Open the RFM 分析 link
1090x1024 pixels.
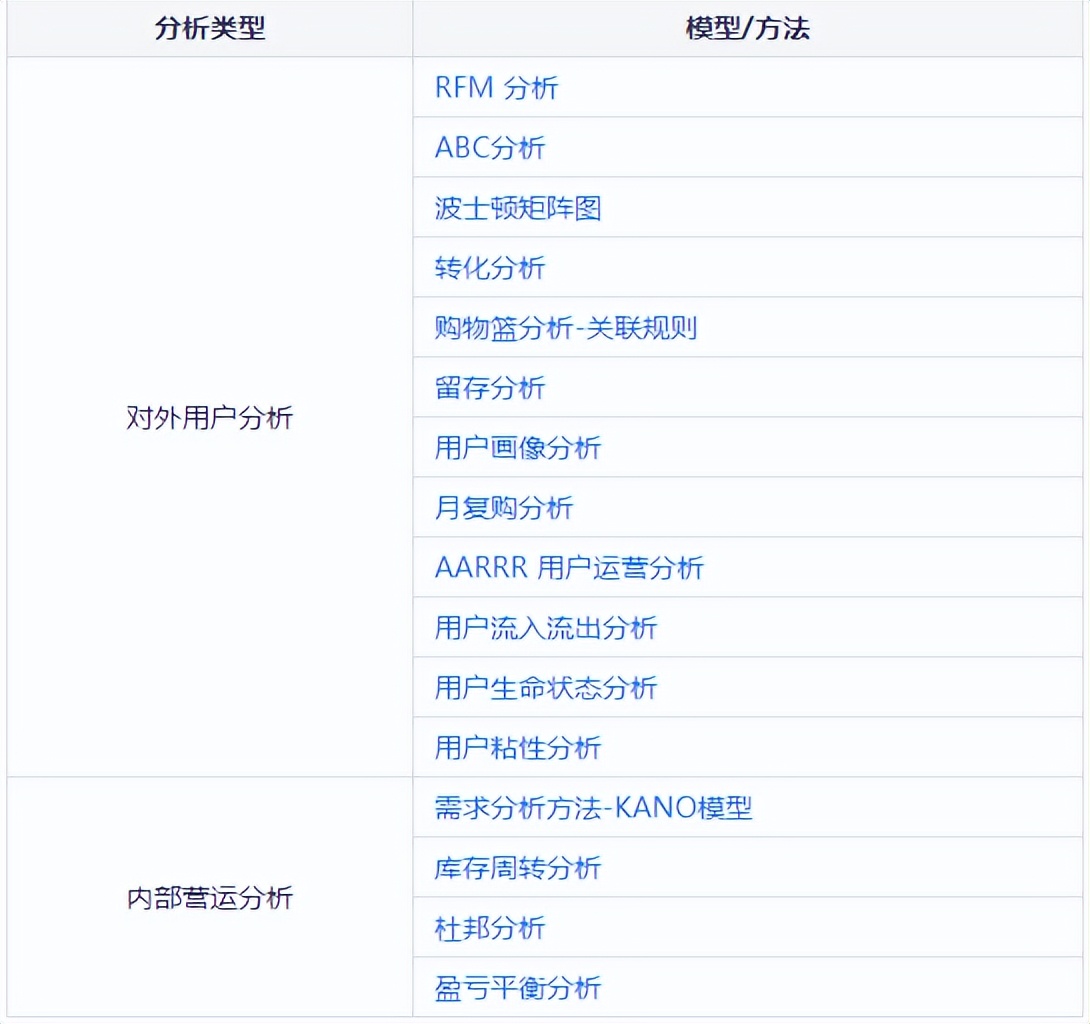(x=496, y=88)
